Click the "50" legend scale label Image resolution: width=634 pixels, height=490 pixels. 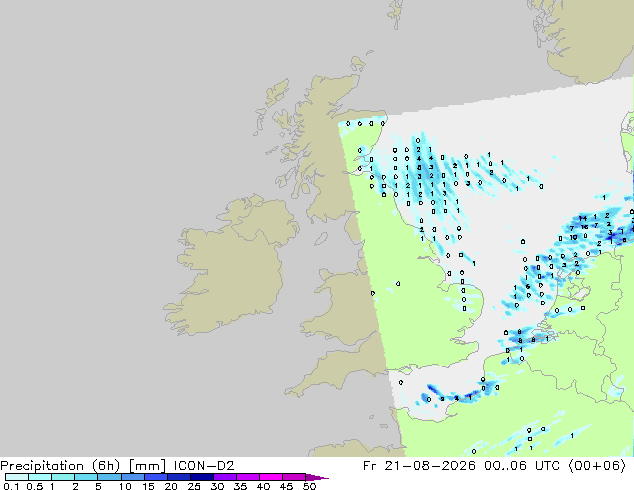point(309,486)
